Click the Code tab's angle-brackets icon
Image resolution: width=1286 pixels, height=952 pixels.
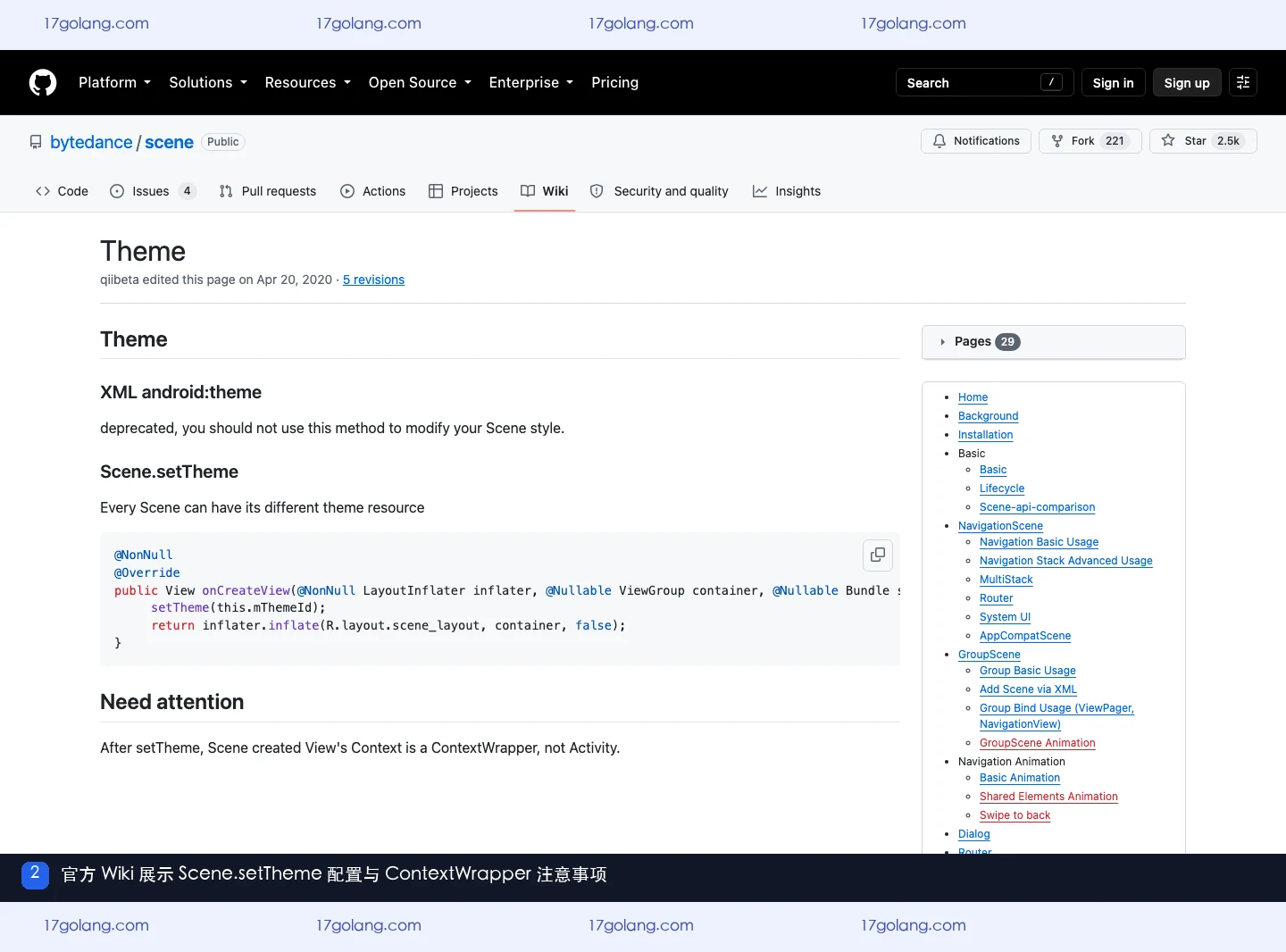pyautogui.click(x=43, y=191)
